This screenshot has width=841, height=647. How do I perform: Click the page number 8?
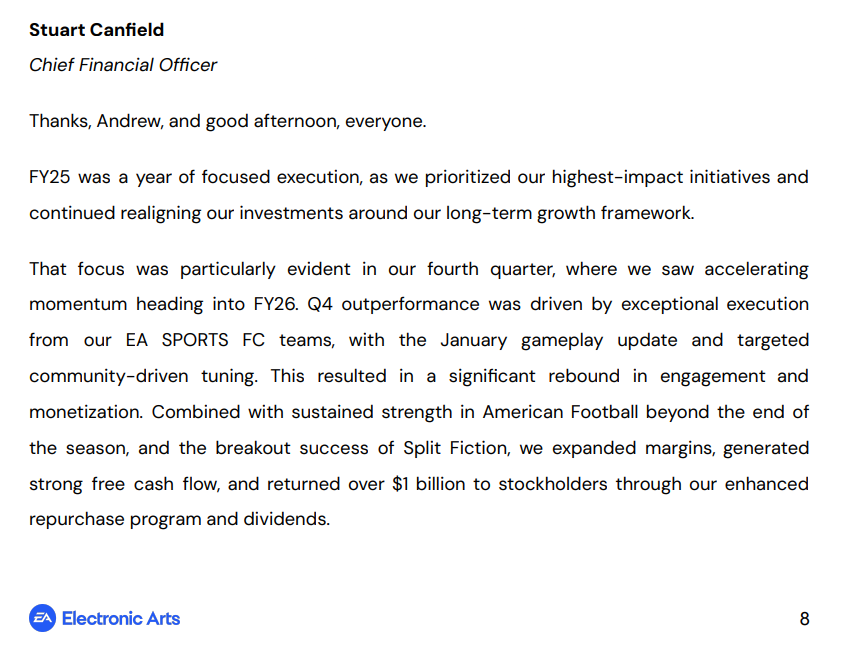804,619
